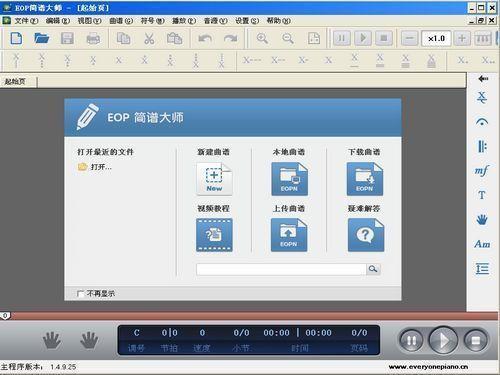Open the 曲谱 Score menu
Viewport: 500px width, 375px height.
click(121, 21)
